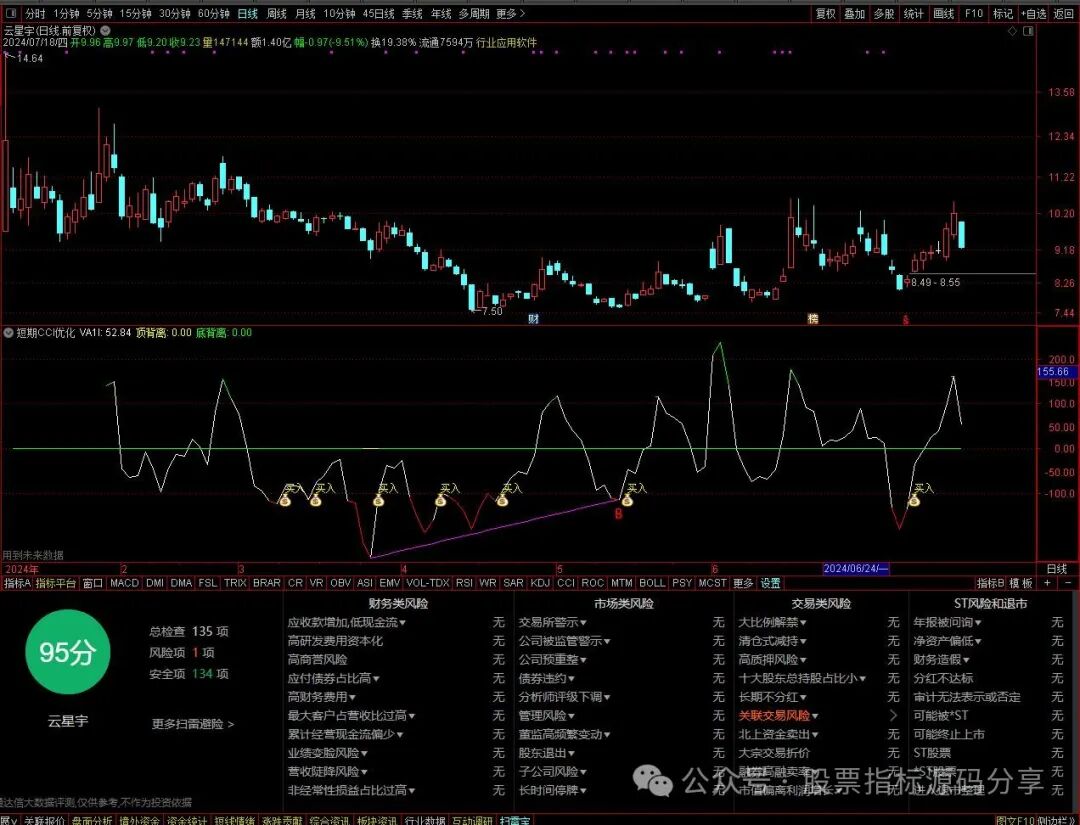Select the 周线 weekly period tab
Image resolution: width=1080 pixels, height=825 pixels.
[276, 14]
